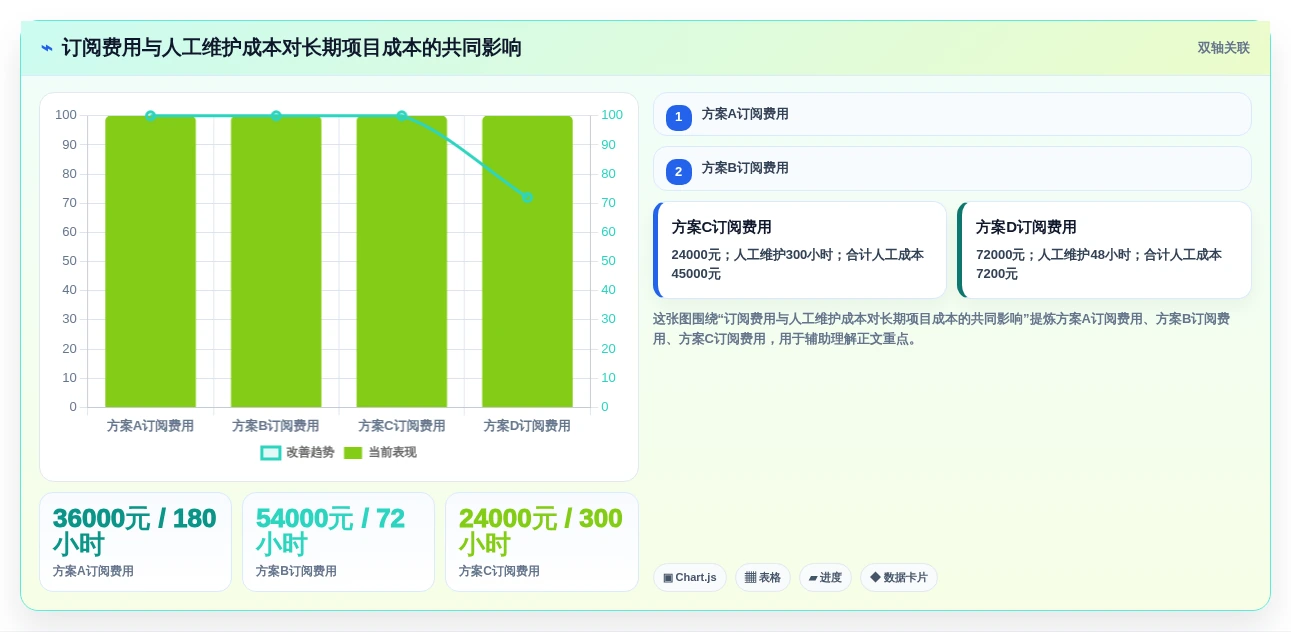Click the x-axis label 方案C订阅费用
Image resolution: width=1291 pixels, height=632 pixels.
pos(402,426)
